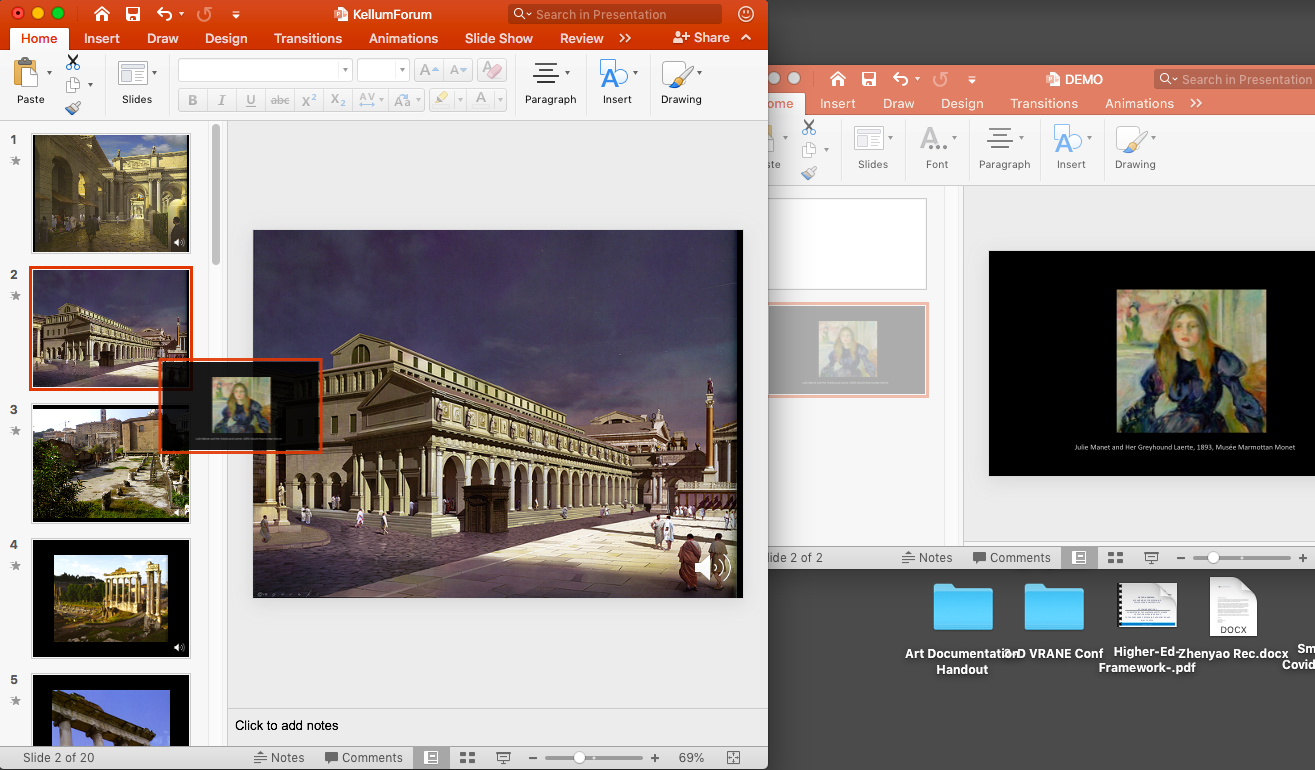The width and height of the screenshot is (1315, 770).
Task: Undo the last action in KellumForum
Action: pyautogui.click(x=165, y=14)
